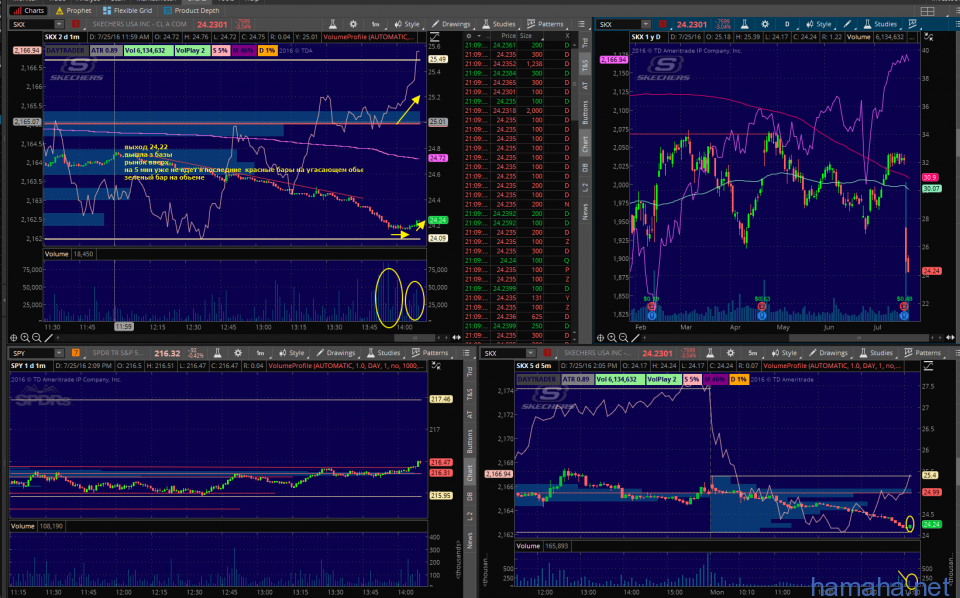This screenshot has width=960, height=598.
Task: Open the Drawings menu on the SPY chart
Action: pos(336,353)
